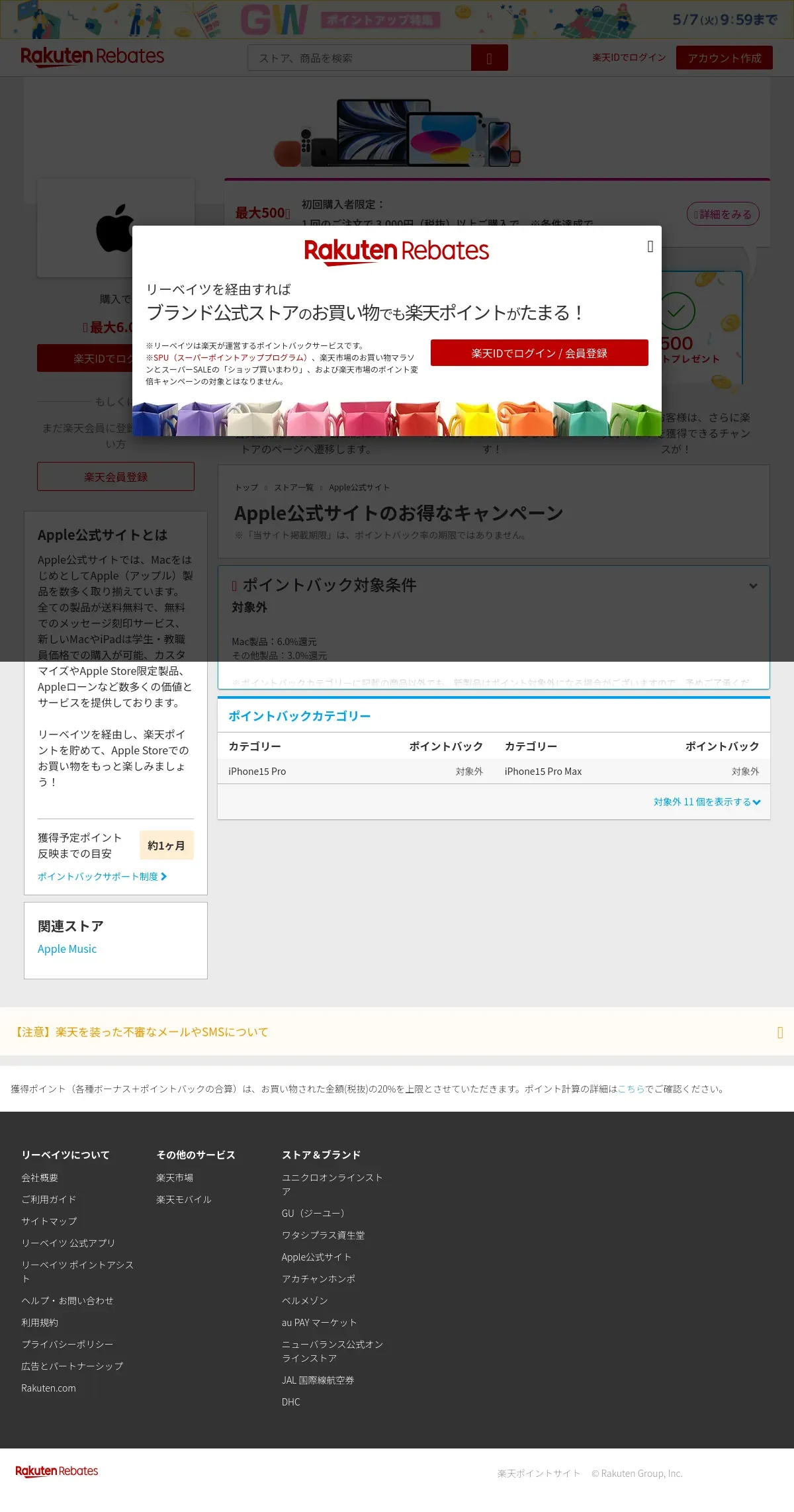794x1512 pixels.
Task: Open footer ワタシプラス資生堂 link
Action: pos(324,1235)
